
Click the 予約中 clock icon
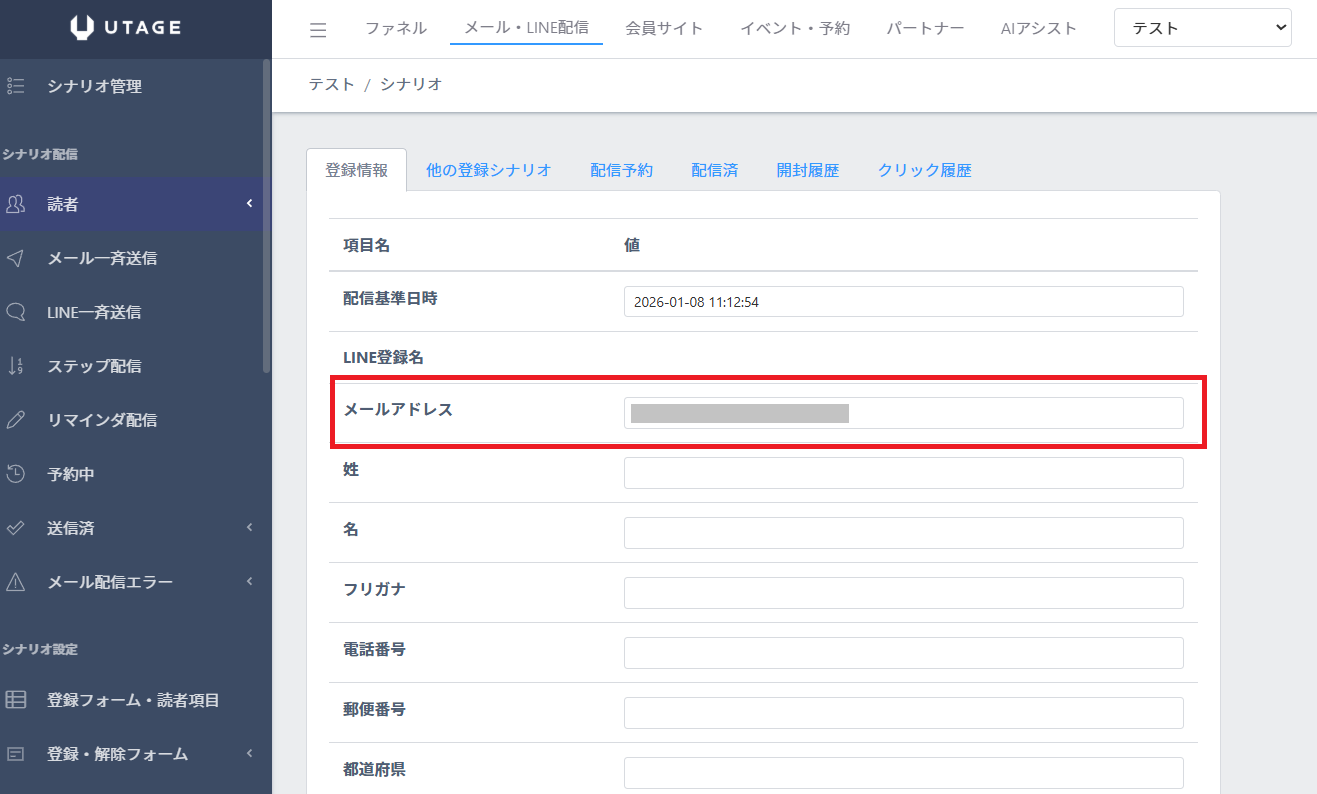click(16, 474)
